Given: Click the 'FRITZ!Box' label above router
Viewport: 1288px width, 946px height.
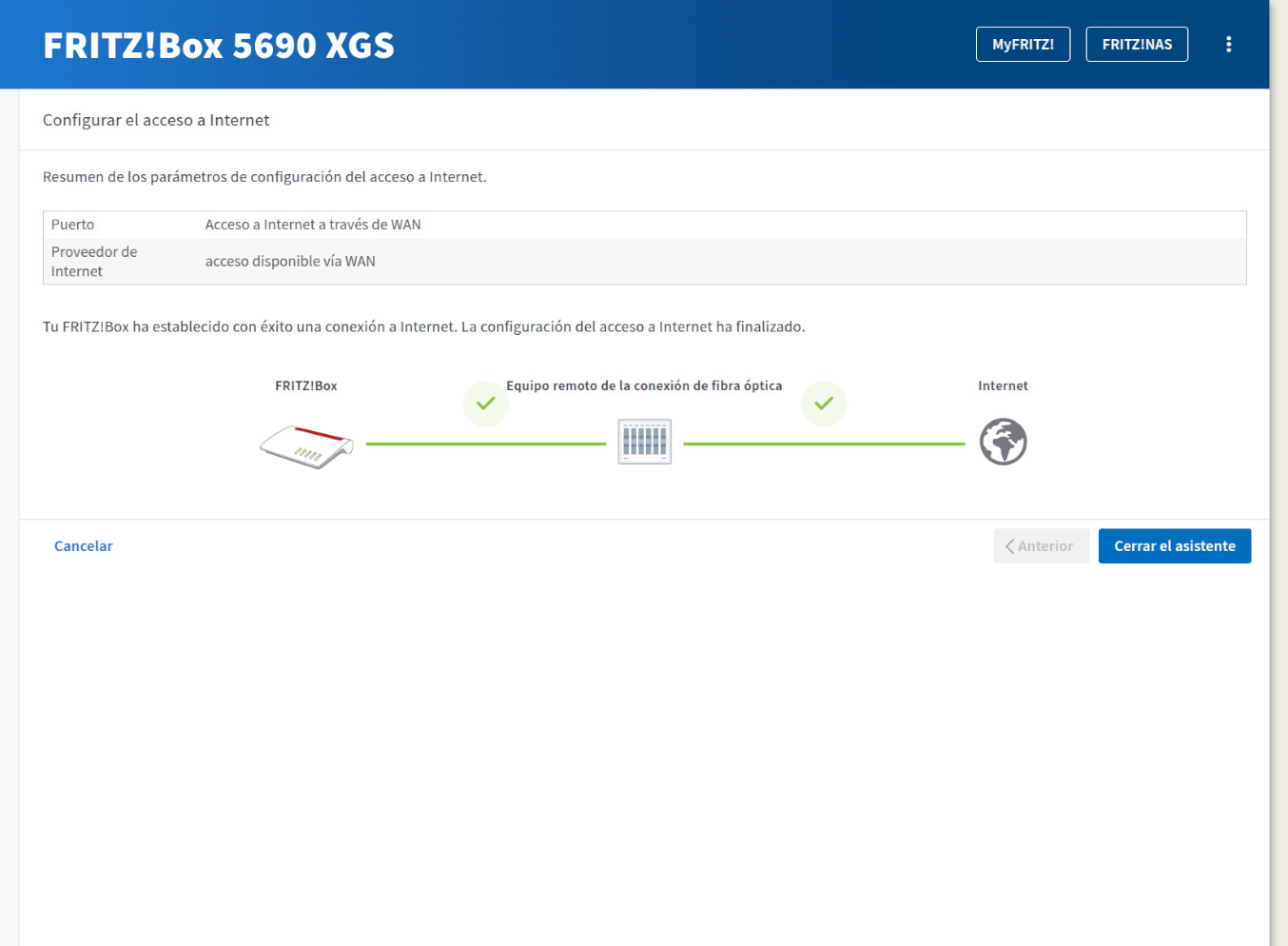Looking at the screenshot, I should point(306,385).
